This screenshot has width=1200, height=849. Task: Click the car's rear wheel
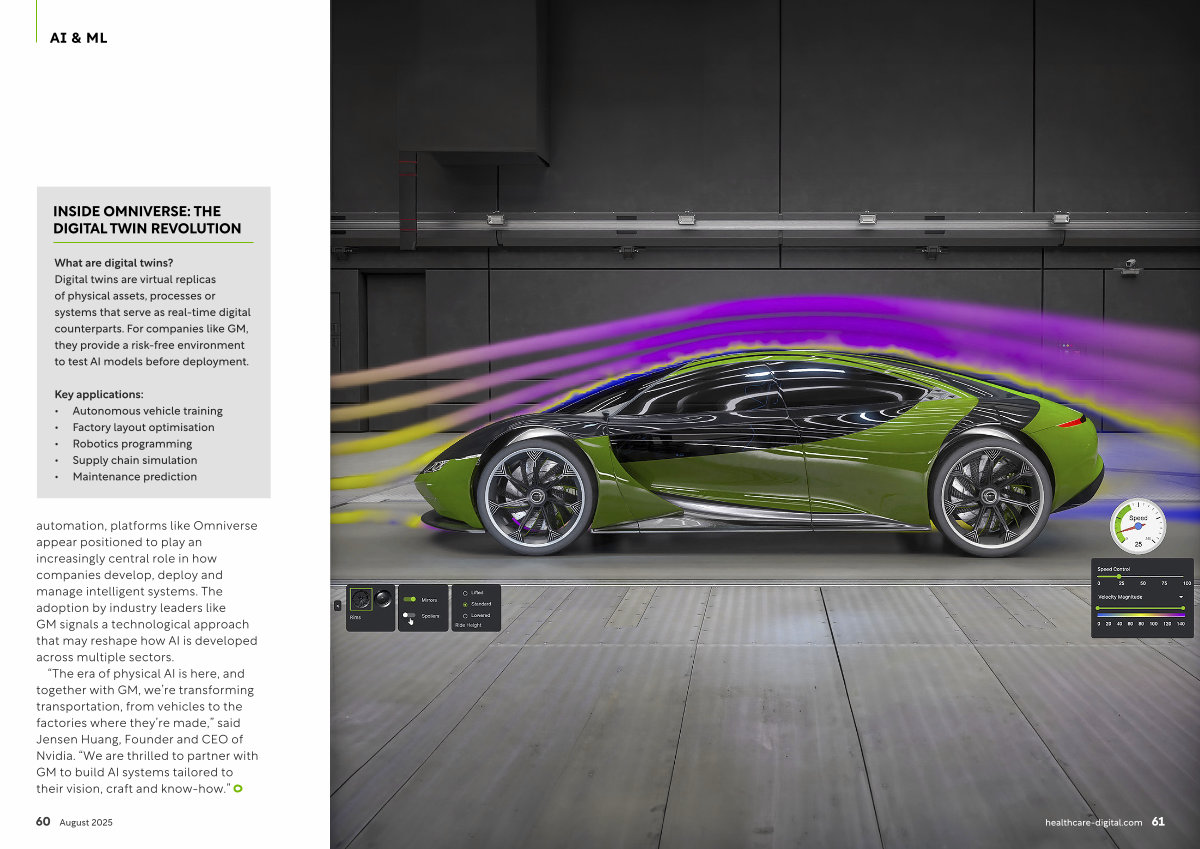coord(989,496)
